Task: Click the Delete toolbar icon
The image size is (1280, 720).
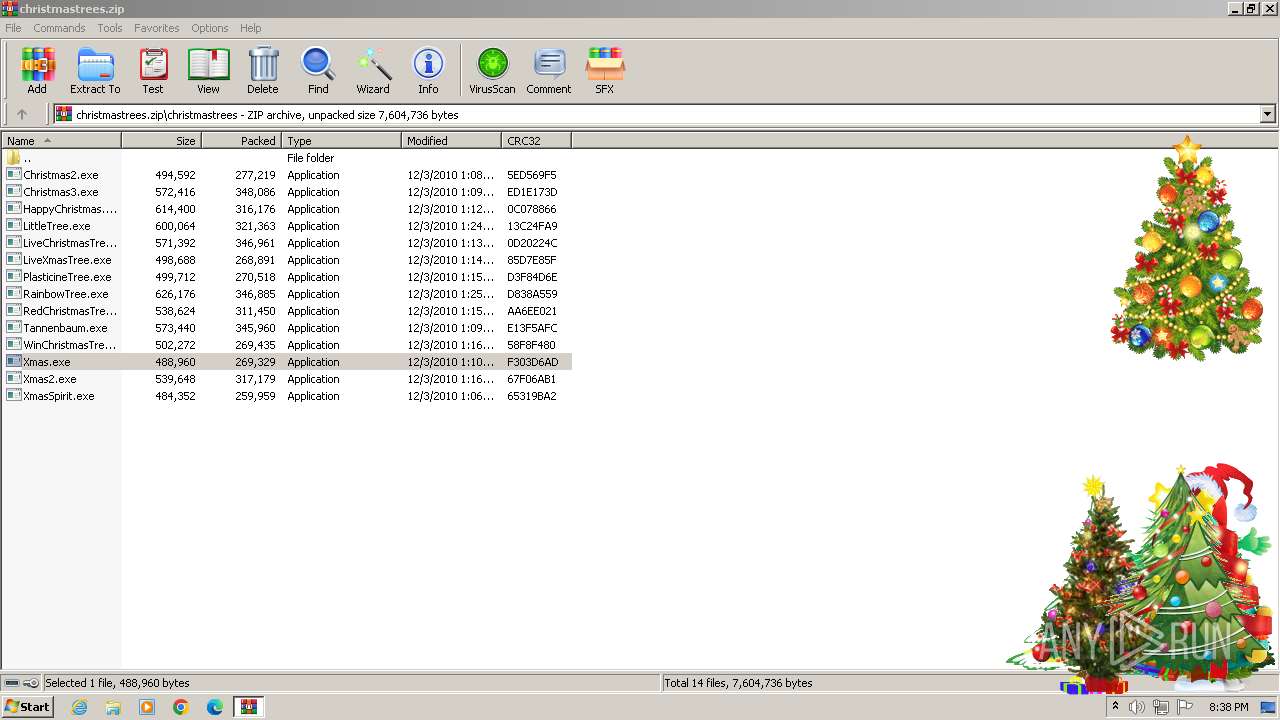Action: [263, 70]
